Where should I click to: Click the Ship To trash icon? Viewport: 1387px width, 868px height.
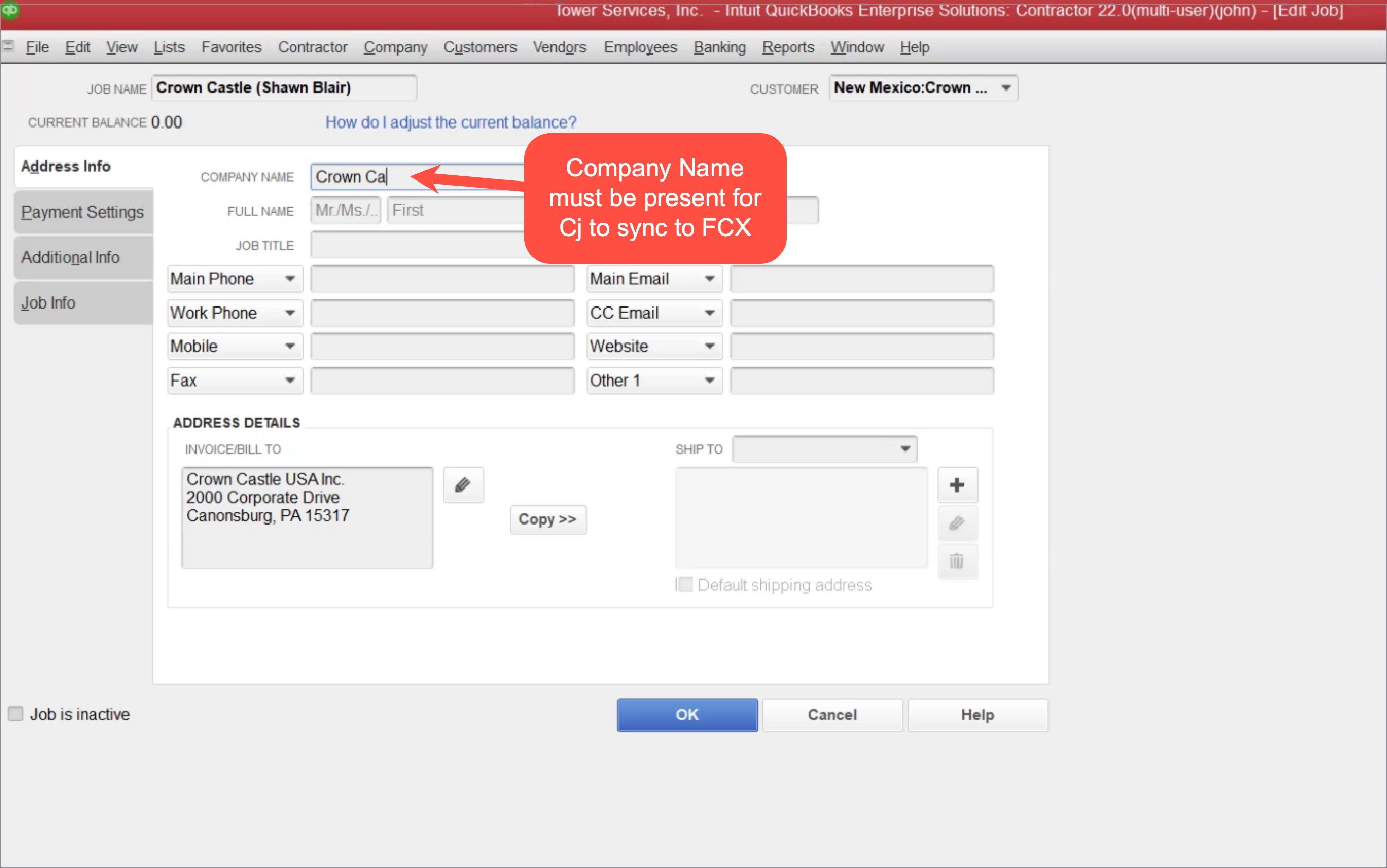click(957, 561)
